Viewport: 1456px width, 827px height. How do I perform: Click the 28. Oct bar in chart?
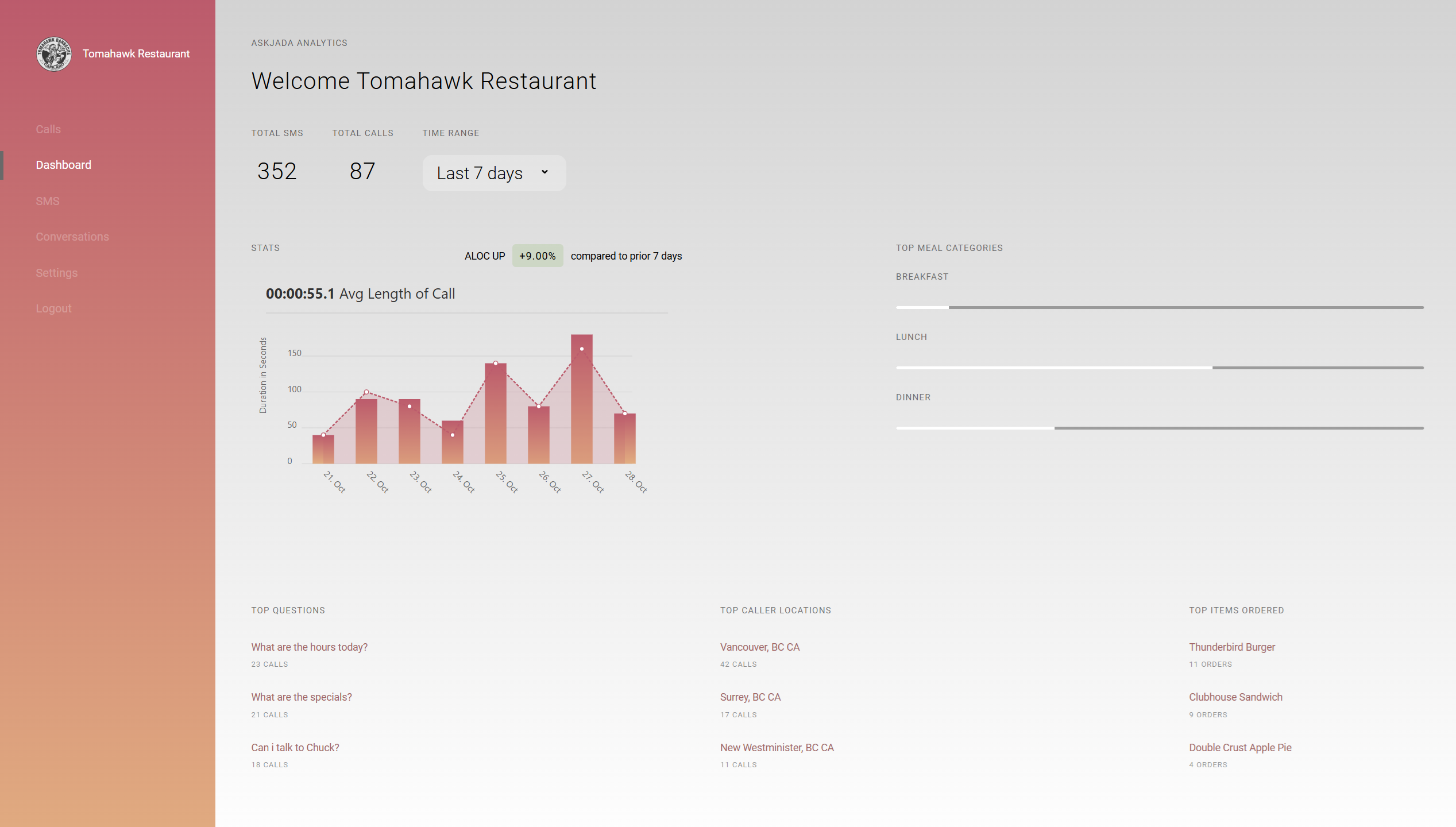(x=625, y=439)
